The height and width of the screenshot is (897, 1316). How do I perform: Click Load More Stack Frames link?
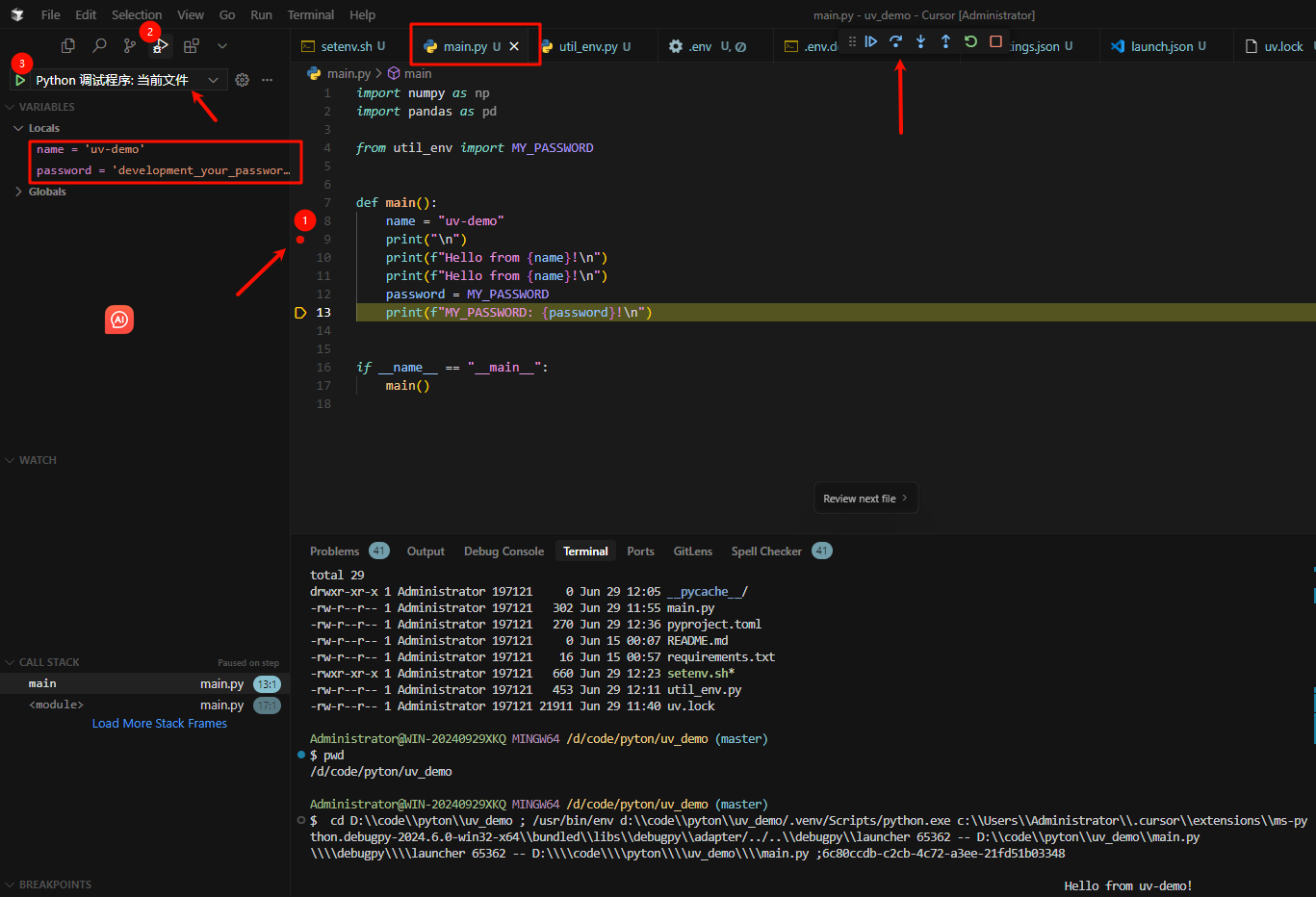(x=160, y=724)
